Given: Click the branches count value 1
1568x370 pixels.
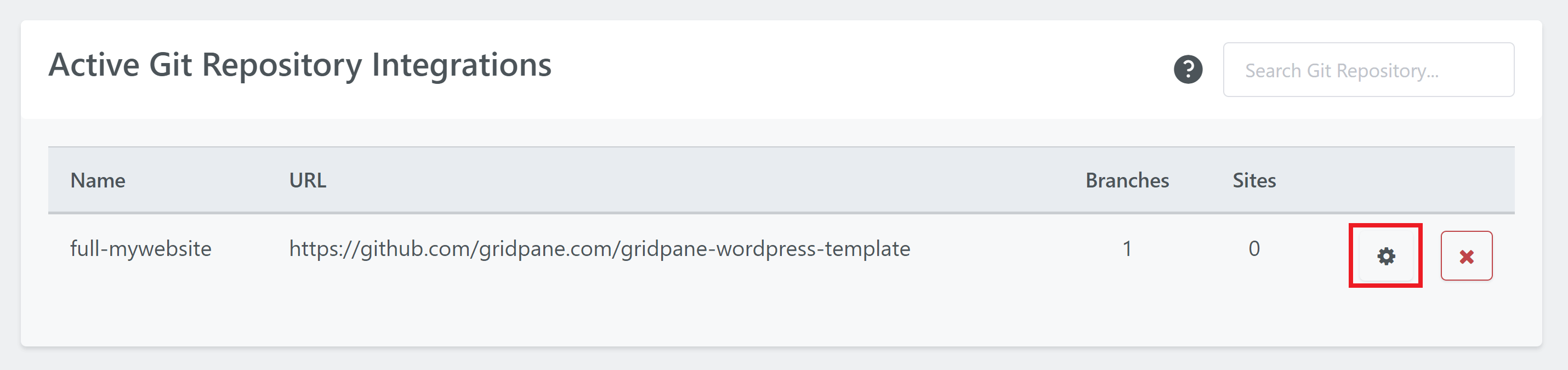Looking at the screenshot, I should (1127, 248).
